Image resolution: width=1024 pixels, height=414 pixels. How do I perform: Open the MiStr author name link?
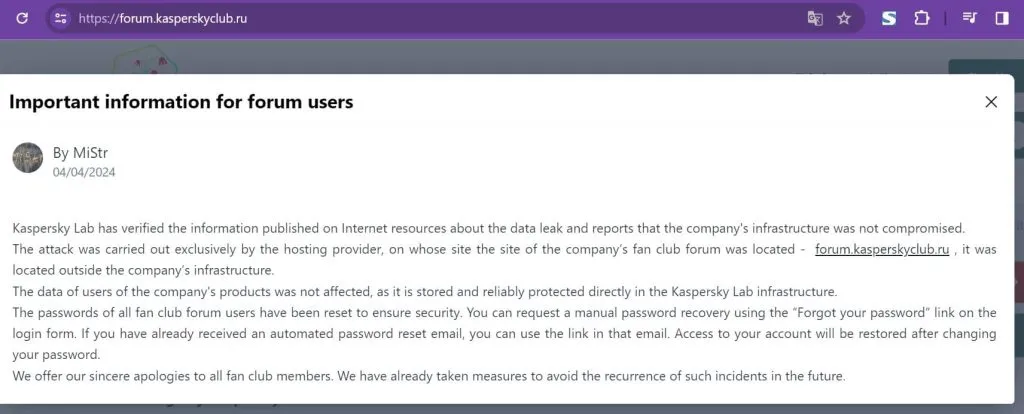click(x=80, y=152)
